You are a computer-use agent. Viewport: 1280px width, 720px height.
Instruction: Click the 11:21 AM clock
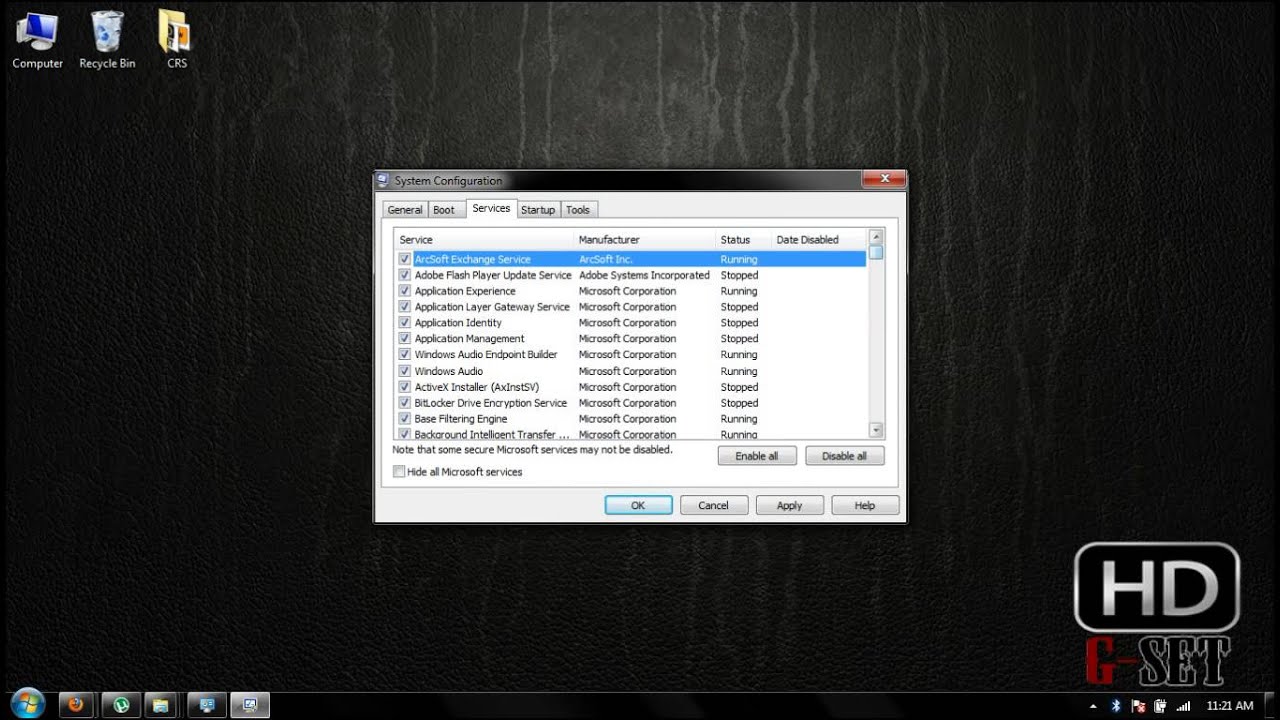tap(1229, 706)
